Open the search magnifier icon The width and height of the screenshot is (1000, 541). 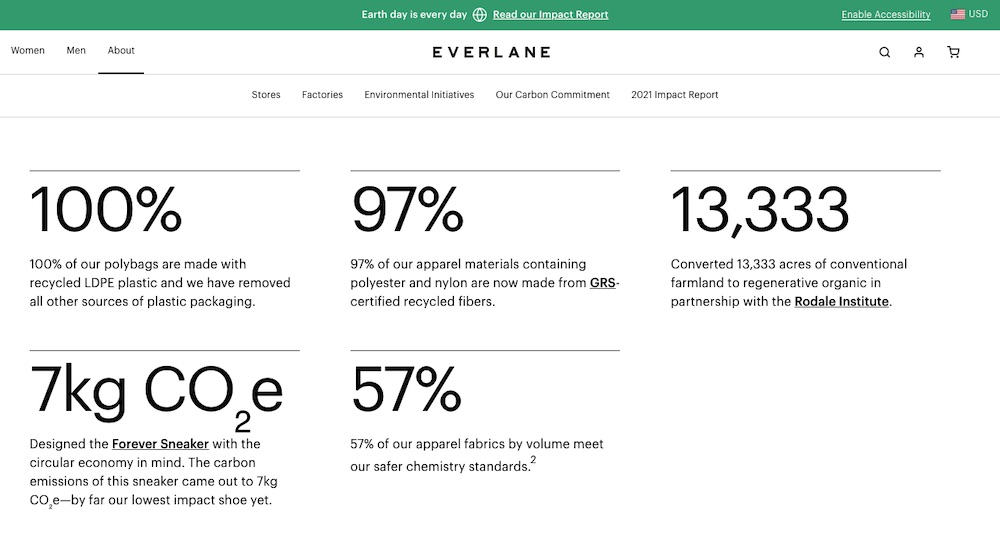[x=885, y=52]
